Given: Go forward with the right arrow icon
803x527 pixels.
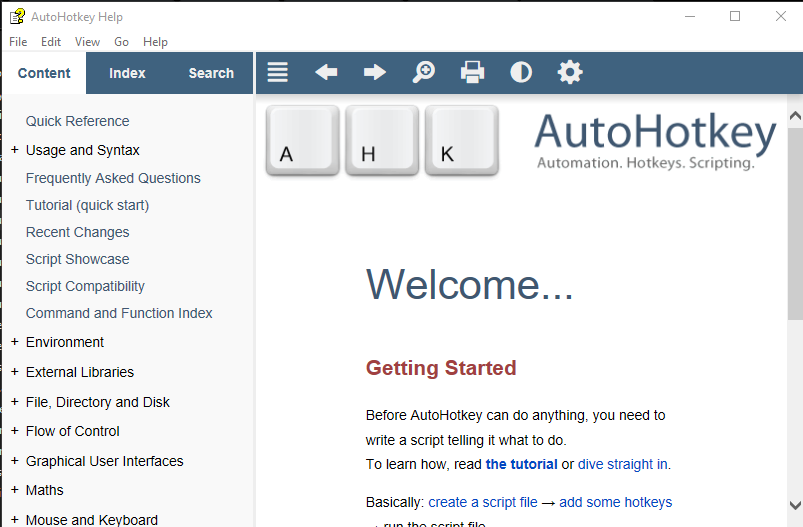Looking at the screenshot, I should point(375,72).
